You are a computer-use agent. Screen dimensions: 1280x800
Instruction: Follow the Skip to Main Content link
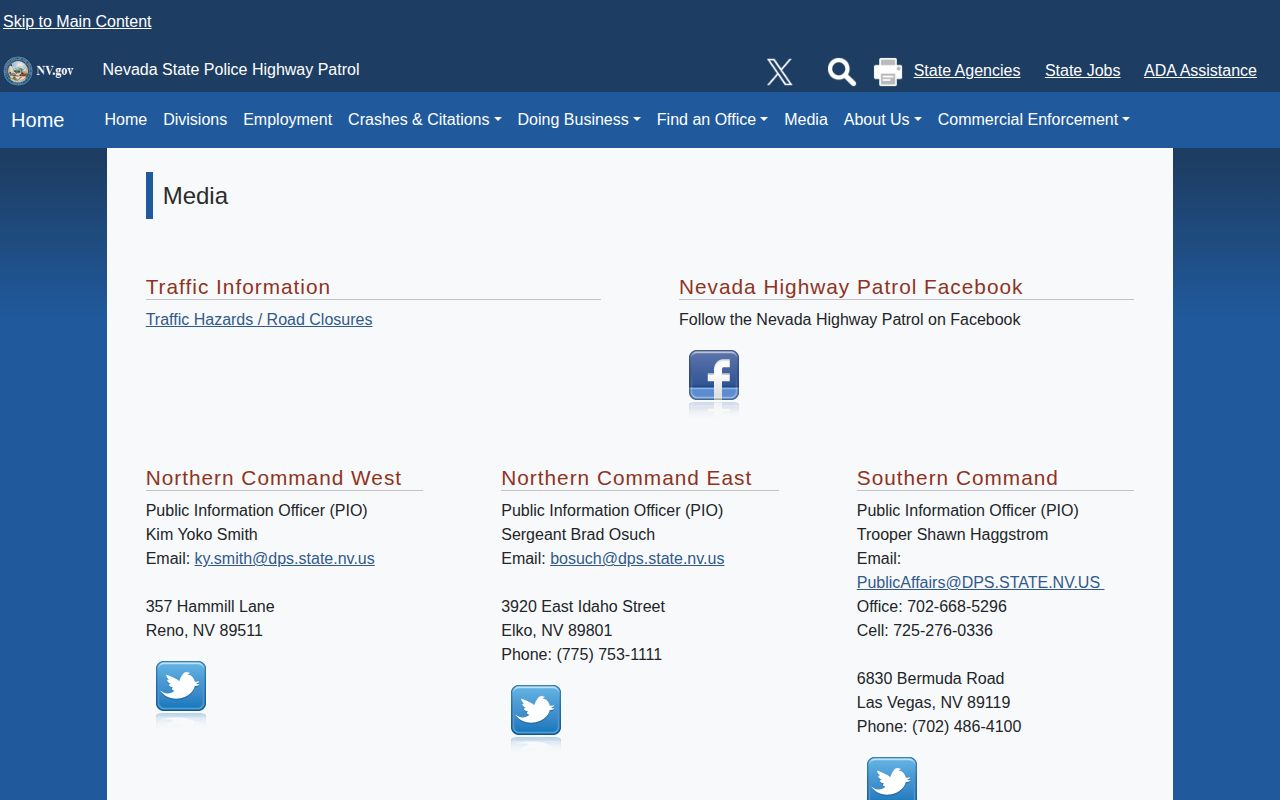(77, 21)
